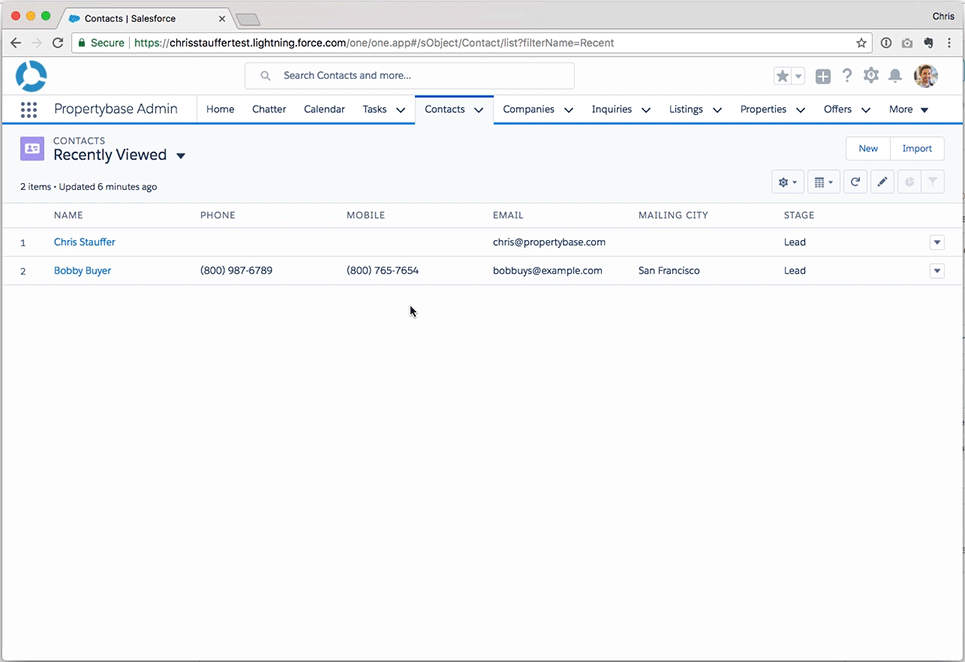Open the Bobby Buyer contact link
Image resolution: width=965 pixels, height=662 pixels.
82,271
